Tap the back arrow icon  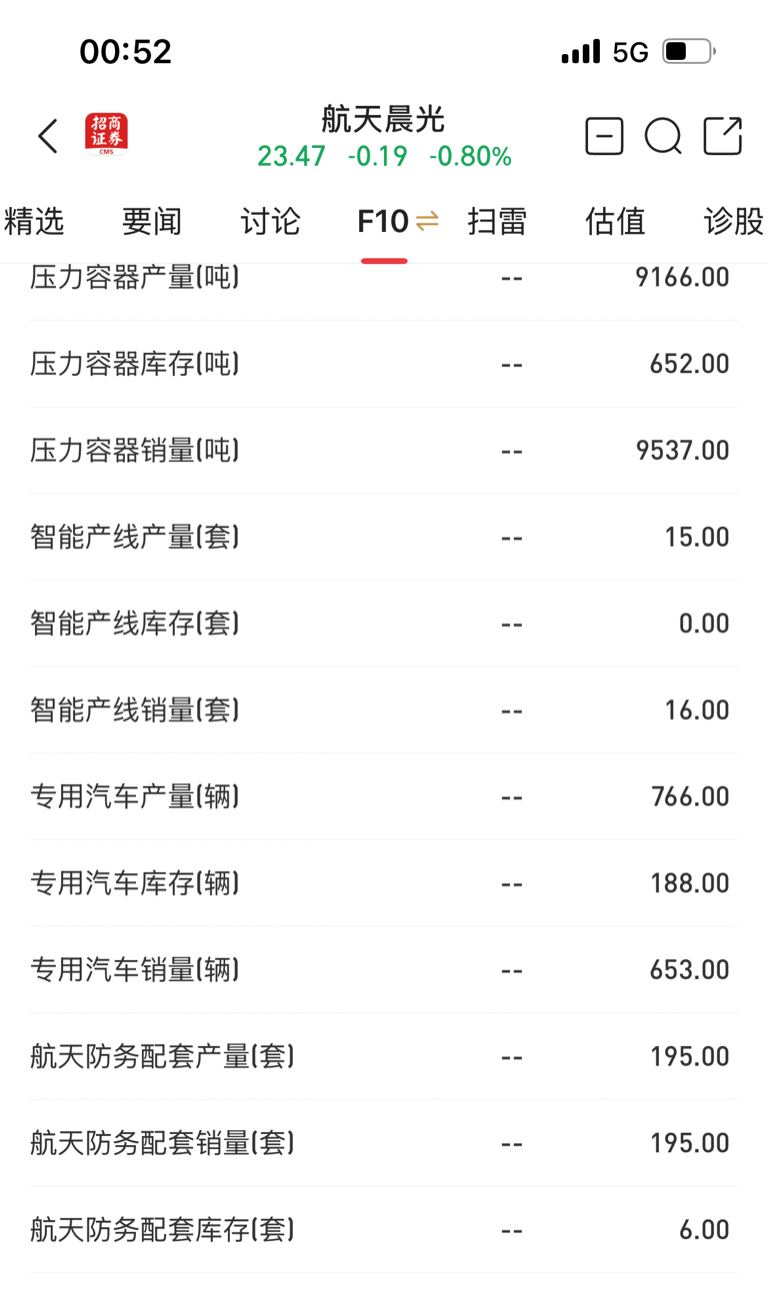(x=48, y=136)
